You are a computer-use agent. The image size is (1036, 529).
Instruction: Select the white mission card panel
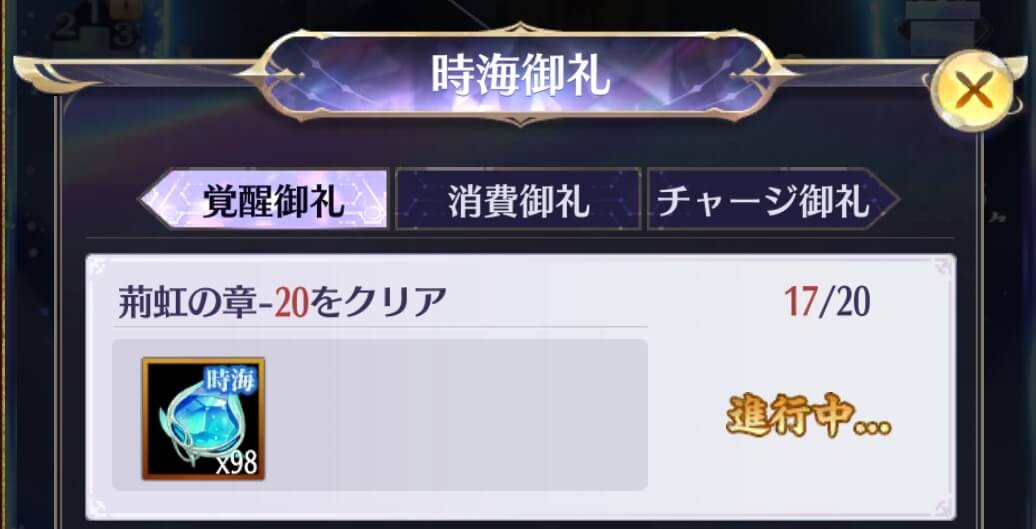point(521,387)
